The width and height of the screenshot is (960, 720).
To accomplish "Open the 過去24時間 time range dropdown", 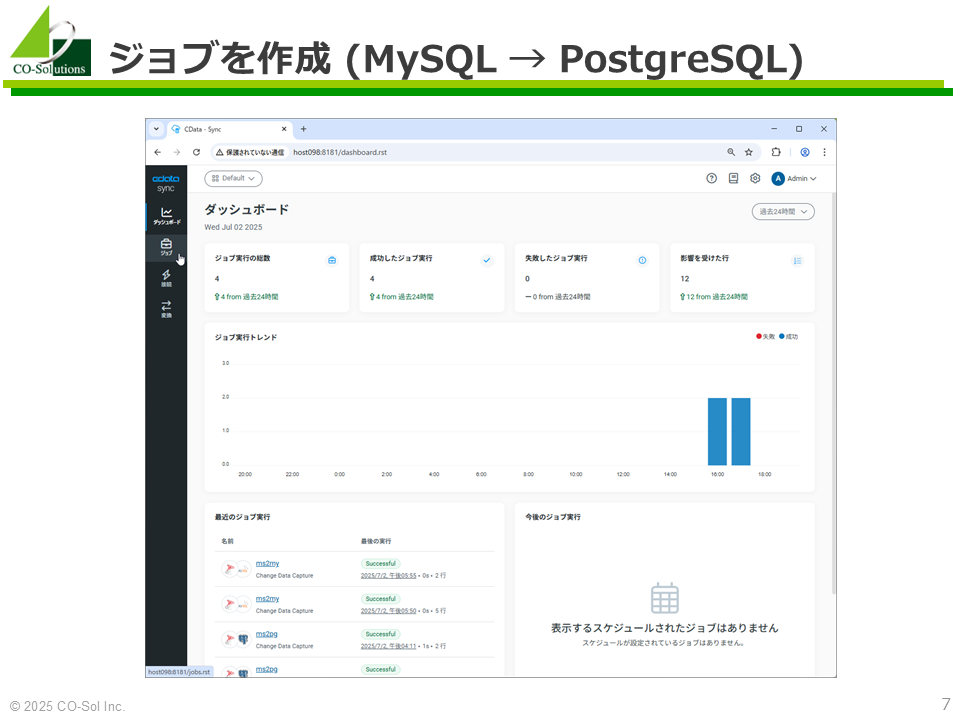I will [x=783, y=211].
